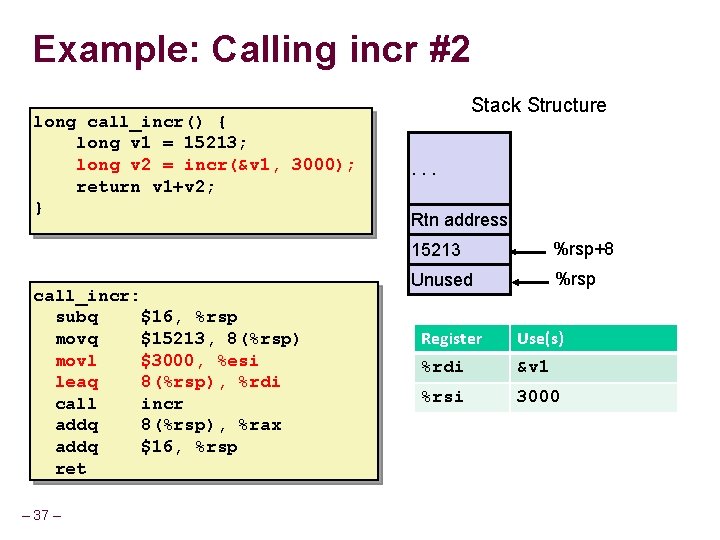Click the "return v1+v2;" line
This screenshot has height=540, width=720.
click(x=145, y=186)
